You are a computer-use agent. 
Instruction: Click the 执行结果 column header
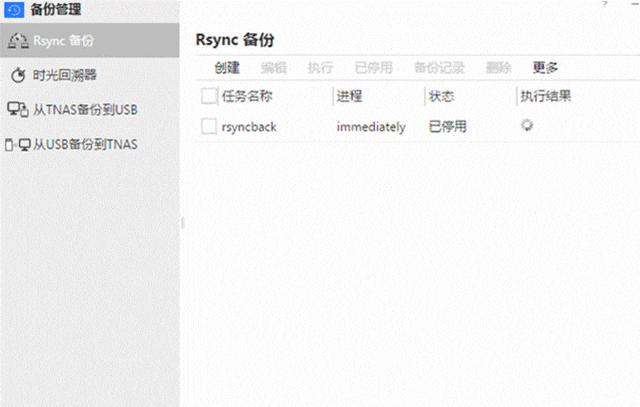[546, 96]
